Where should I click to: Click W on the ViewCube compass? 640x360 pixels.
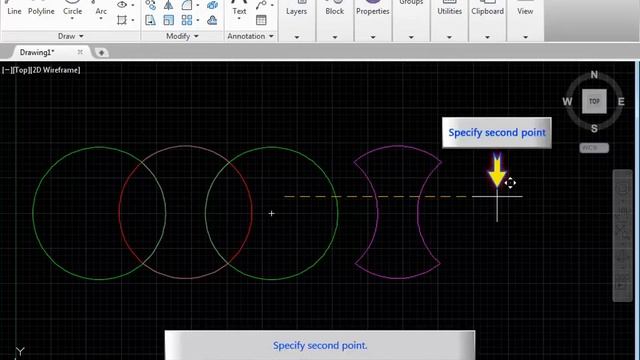coord(567,102)
